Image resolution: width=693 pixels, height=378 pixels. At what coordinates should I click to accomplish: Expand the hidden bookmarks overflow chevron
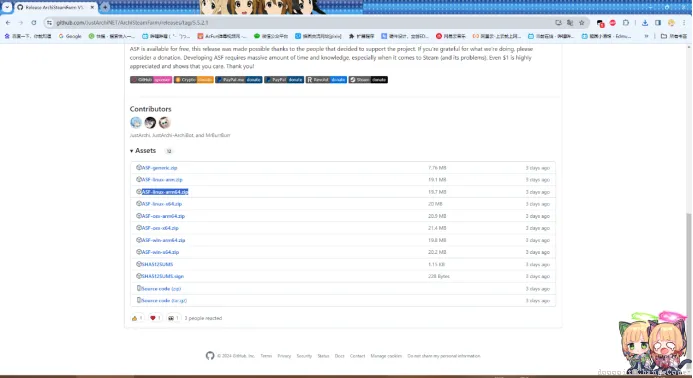tap(646, 36)
